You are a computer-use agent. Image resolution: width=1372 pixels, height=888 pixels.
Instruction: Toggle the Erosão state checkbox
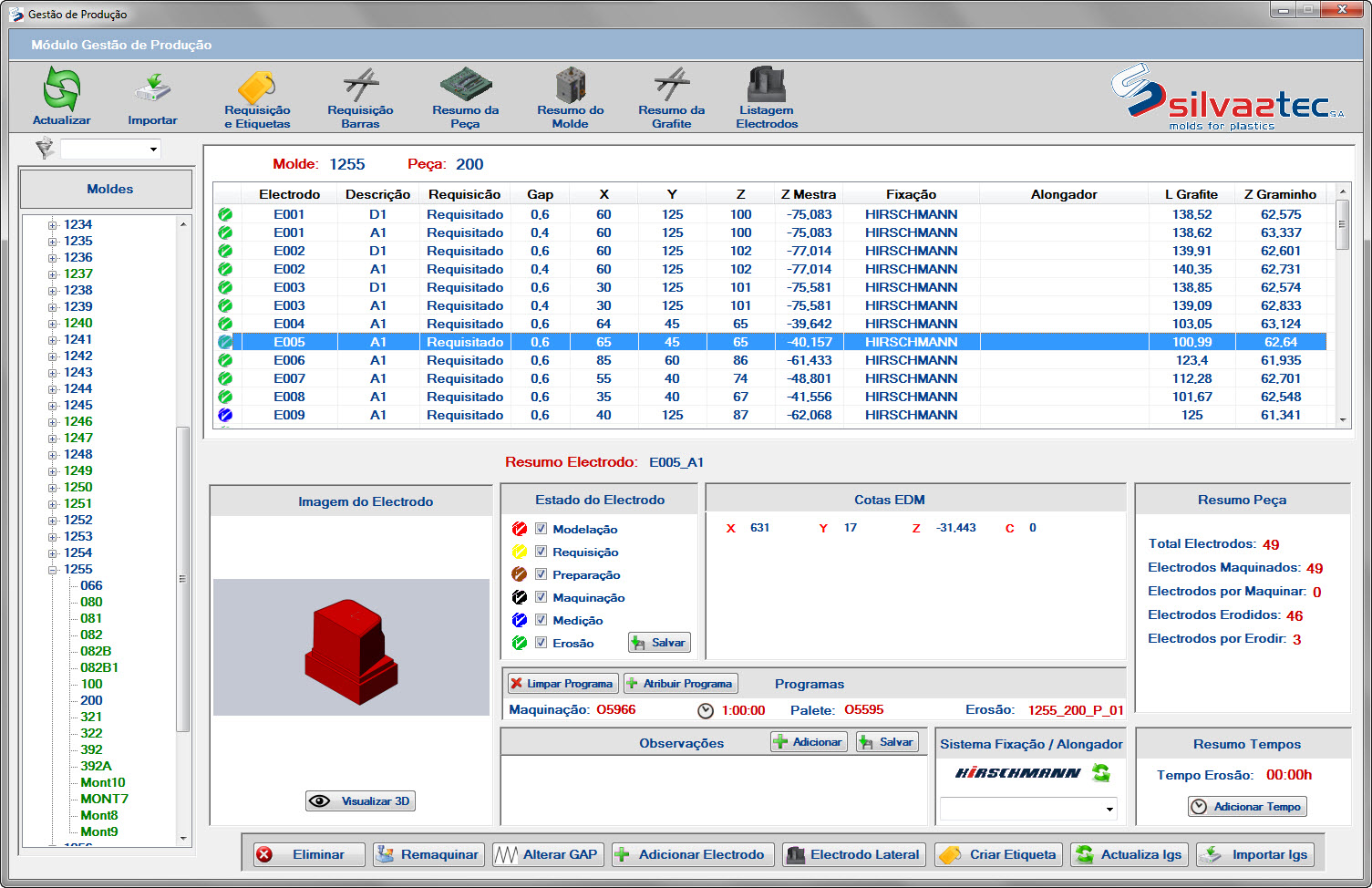[x=542, y=643]
